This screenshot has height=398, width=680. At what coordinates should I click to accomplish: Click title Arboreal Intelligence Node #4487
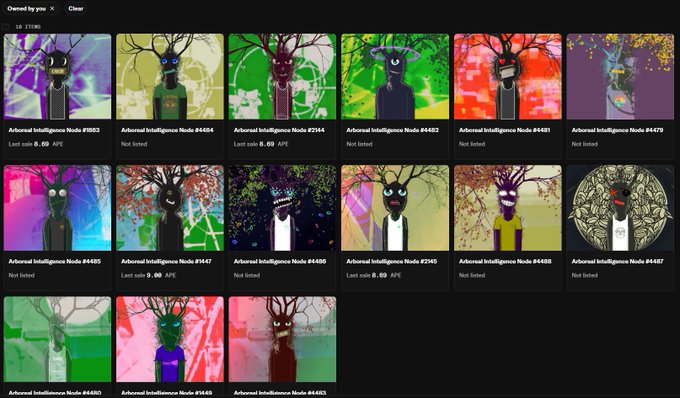[x=618, y=261]
